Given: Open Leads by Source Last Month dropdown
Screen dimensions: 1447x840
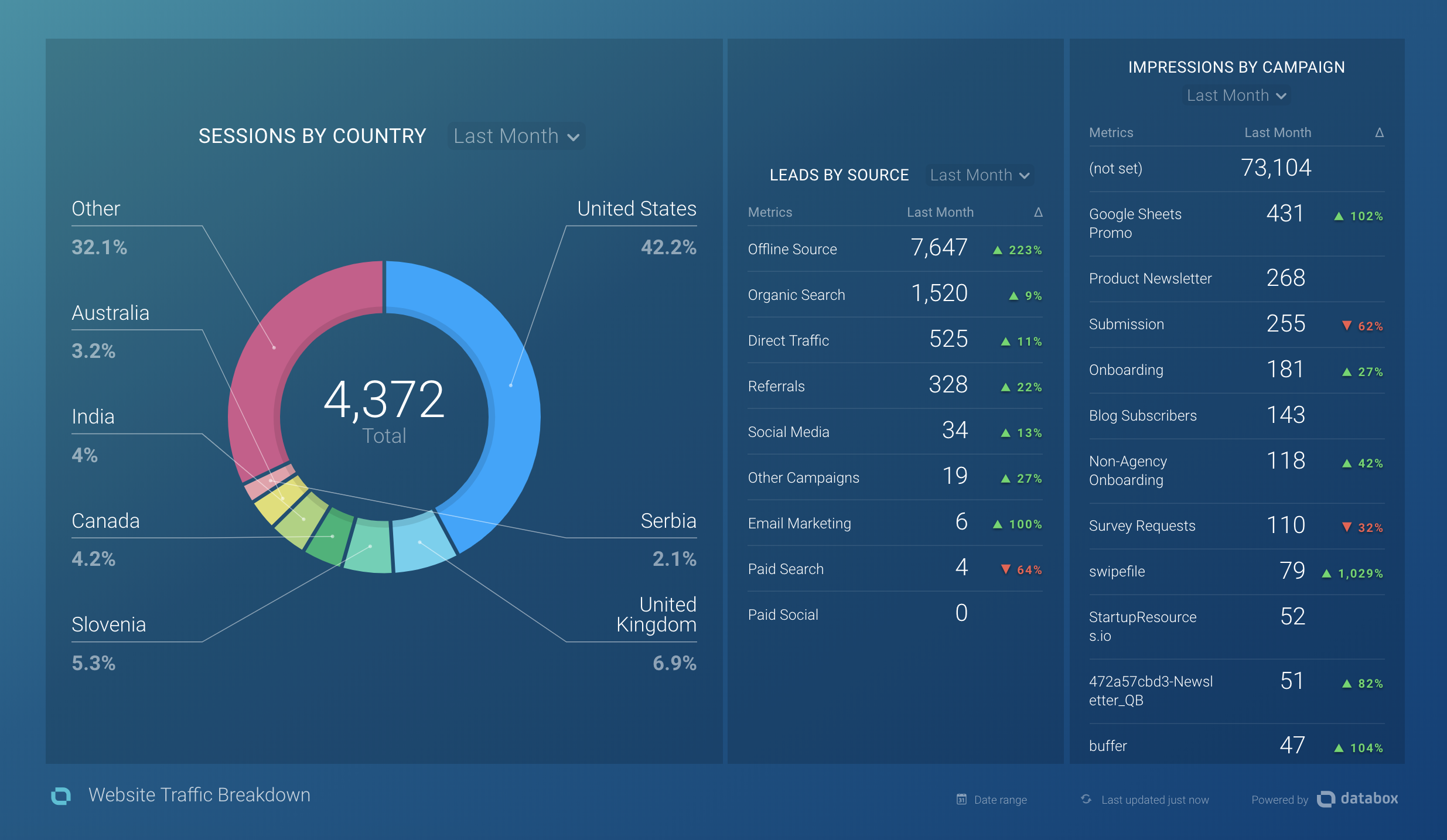Looking at the screenshot, I should 979,175.
